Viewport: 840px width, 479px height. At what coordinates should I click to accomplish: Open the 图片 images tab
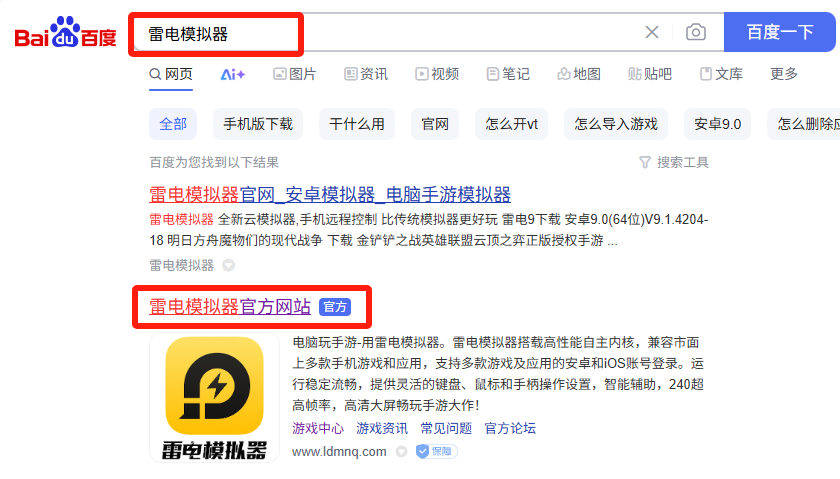click(x=295, y=74)
